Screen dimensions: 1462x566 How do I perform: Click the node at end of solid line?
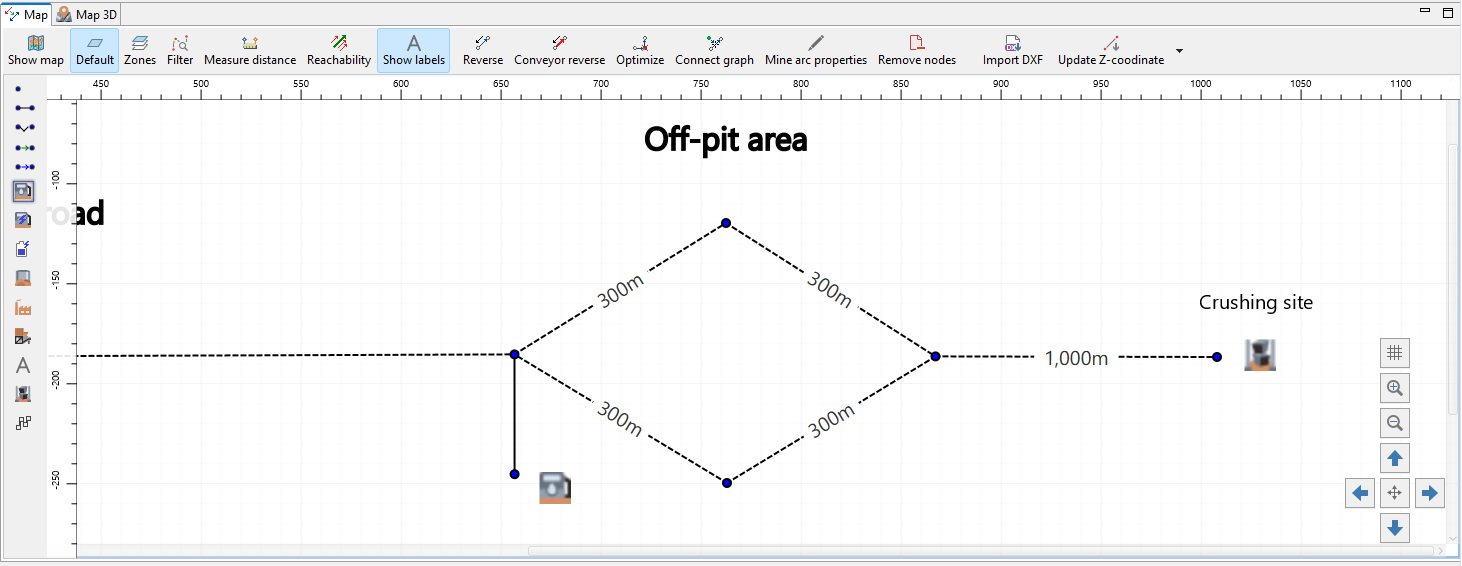[x=514, y=474]
